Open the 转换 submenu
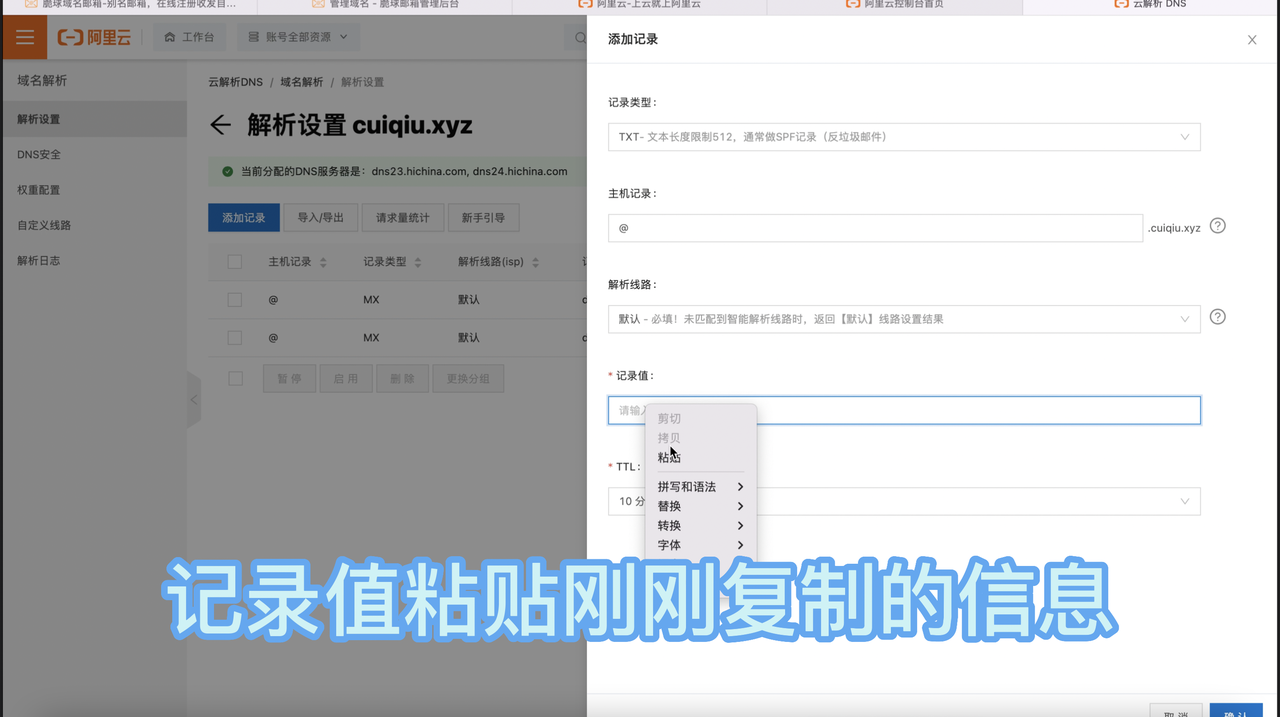 (701, 526)
